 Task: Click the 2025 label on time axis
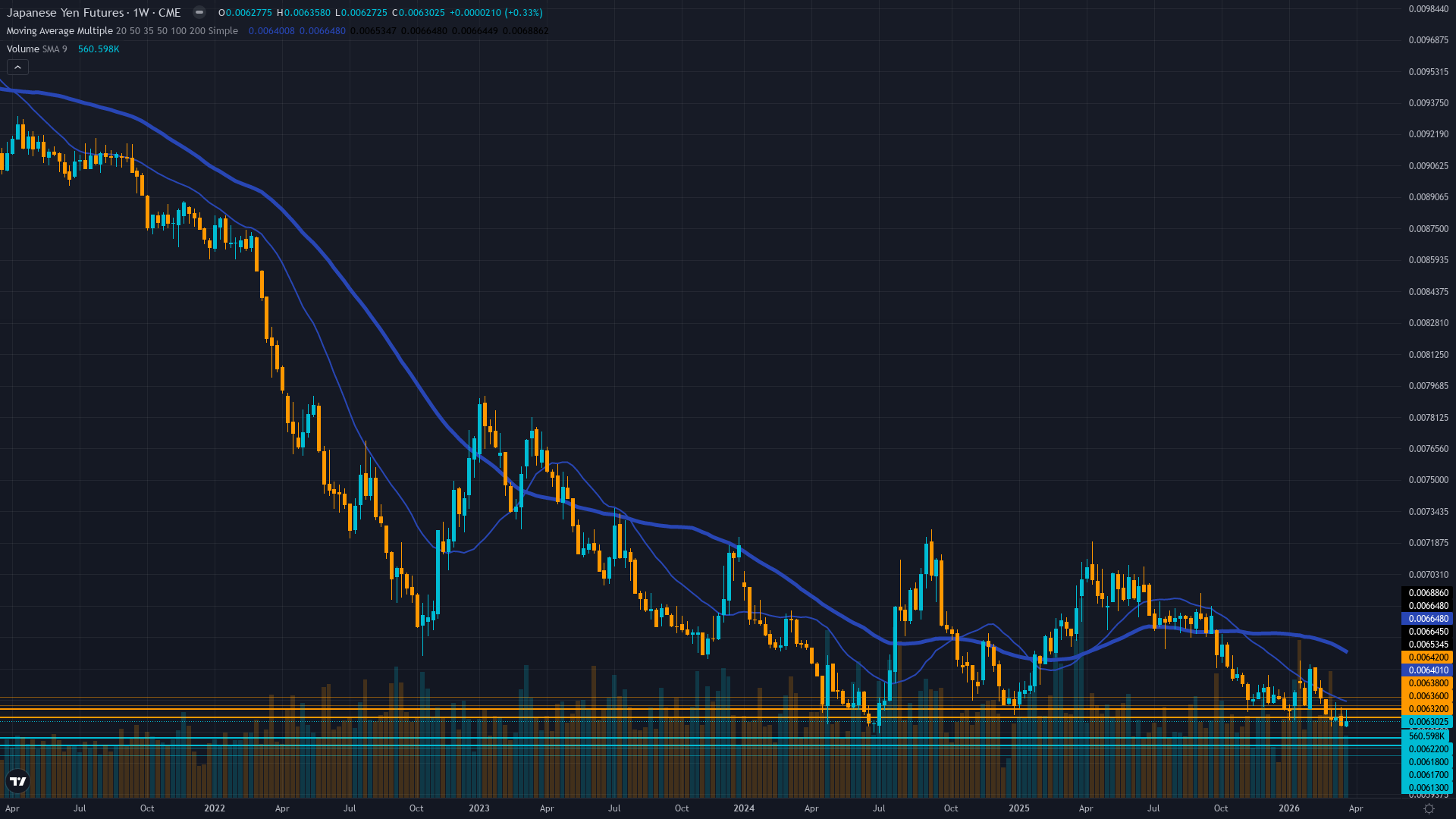1019,808
